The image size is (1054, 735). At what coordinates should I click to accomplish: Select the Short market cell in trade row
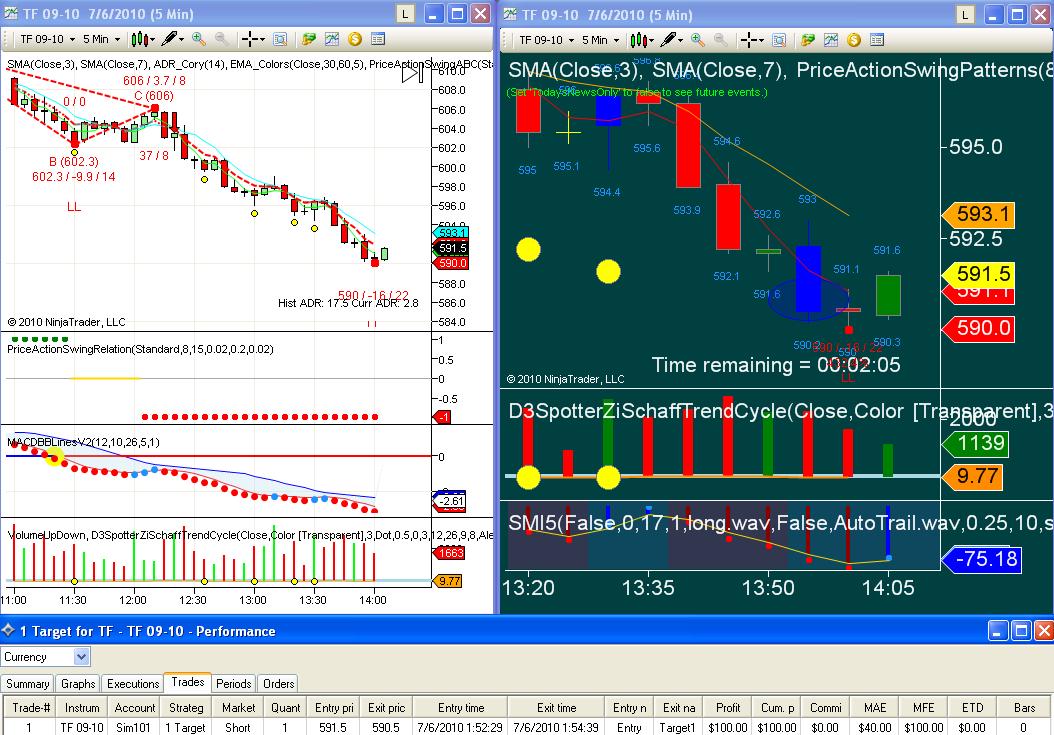[238, 727]
